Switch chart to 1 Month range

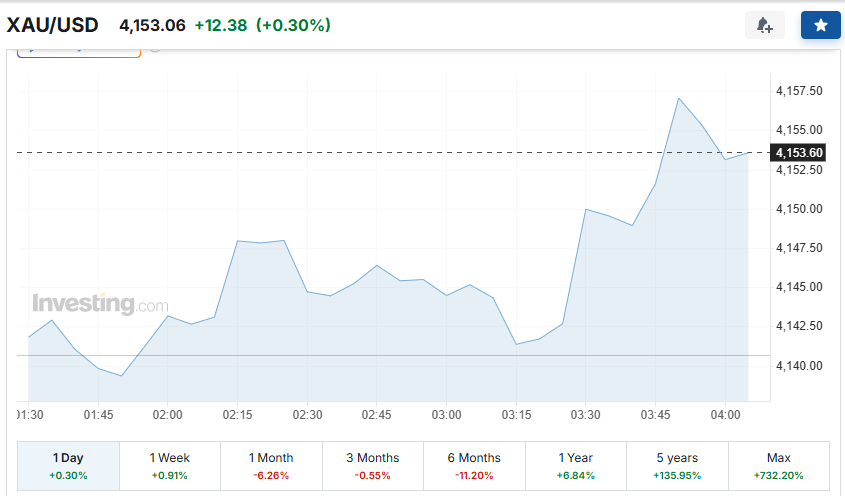click(271, 466)
